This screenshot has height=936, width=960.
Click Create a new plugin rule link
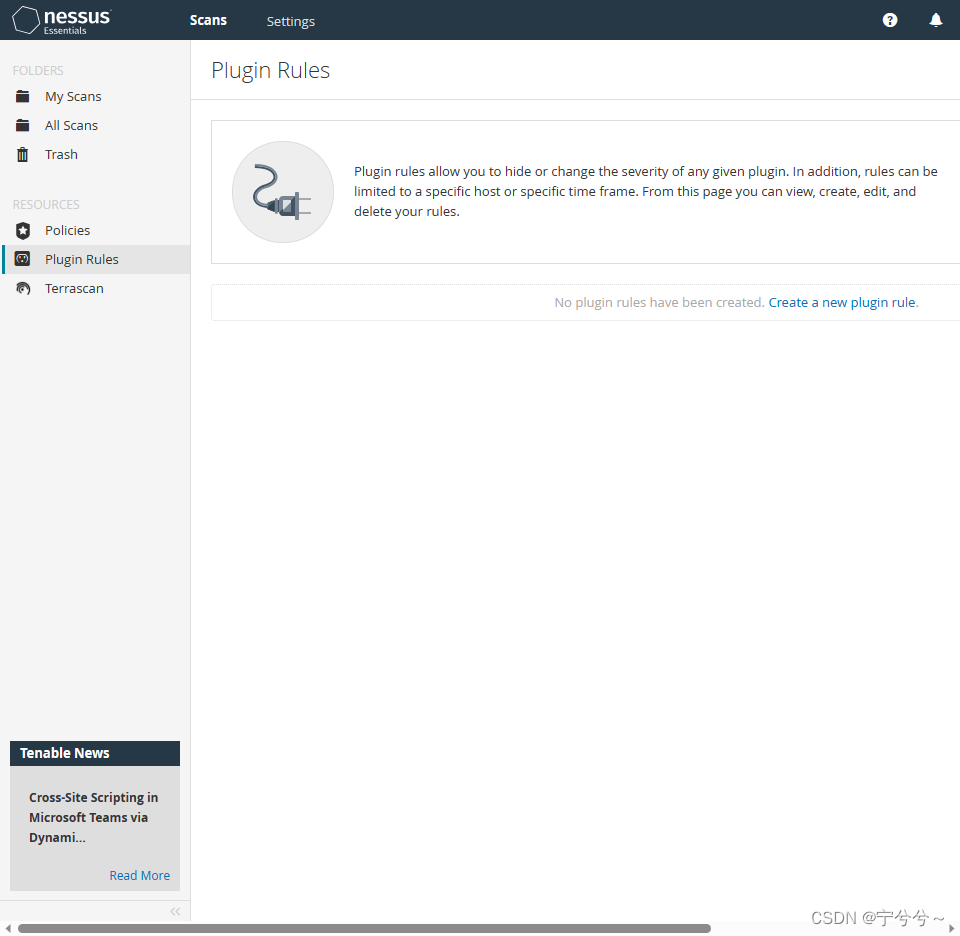[843, 302]
